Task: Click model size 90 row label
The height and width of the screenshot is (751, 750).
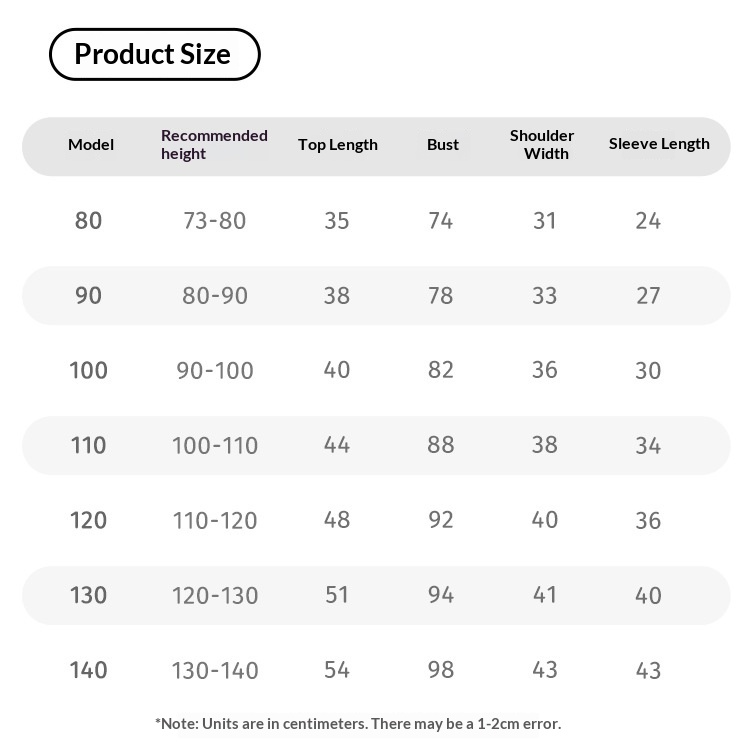Action: [x=89, y=296]
